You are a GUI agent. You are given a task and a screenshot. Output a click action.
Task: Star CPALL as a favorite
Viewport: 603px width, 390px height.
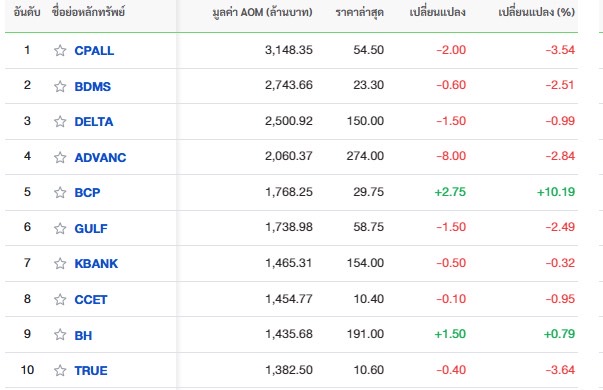pos(60,50)
